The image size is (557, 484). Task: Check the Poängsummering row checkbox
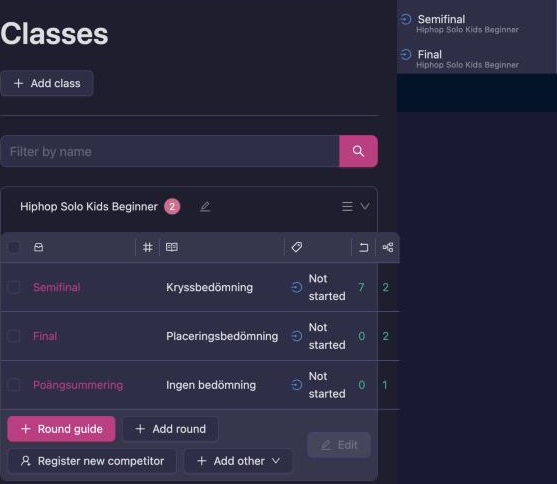click(14, 384)
